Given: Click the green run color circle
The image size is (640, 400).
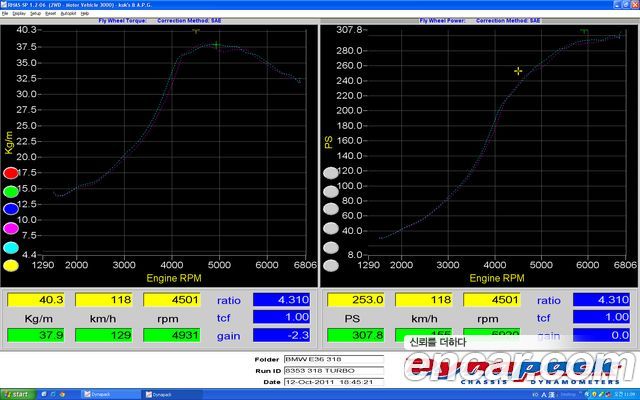Looking at the screenshot, I should click(11, 191).
